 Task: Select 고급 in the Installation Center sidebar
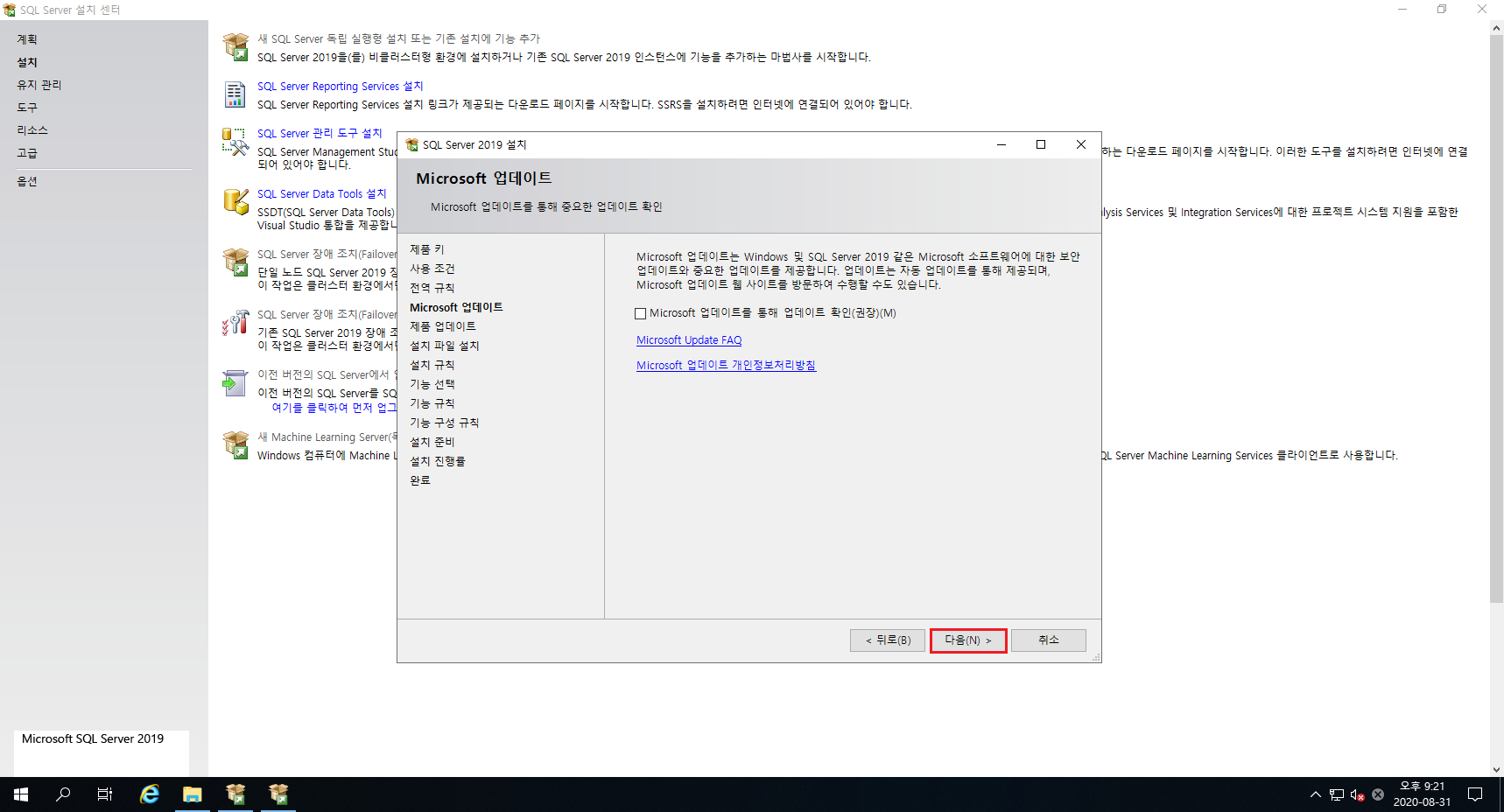pyautogui.click(x=27, y=153)
